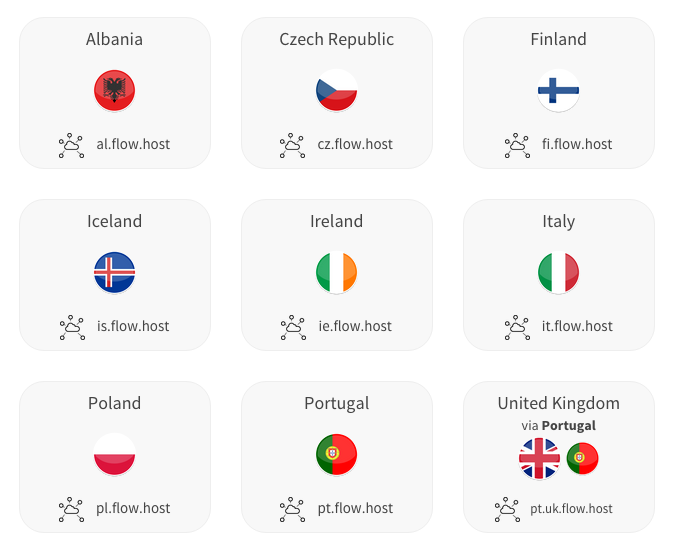Click cloud network icon next to al.flow.host
This screenshot has width=674, height=554.
(71, 145)
